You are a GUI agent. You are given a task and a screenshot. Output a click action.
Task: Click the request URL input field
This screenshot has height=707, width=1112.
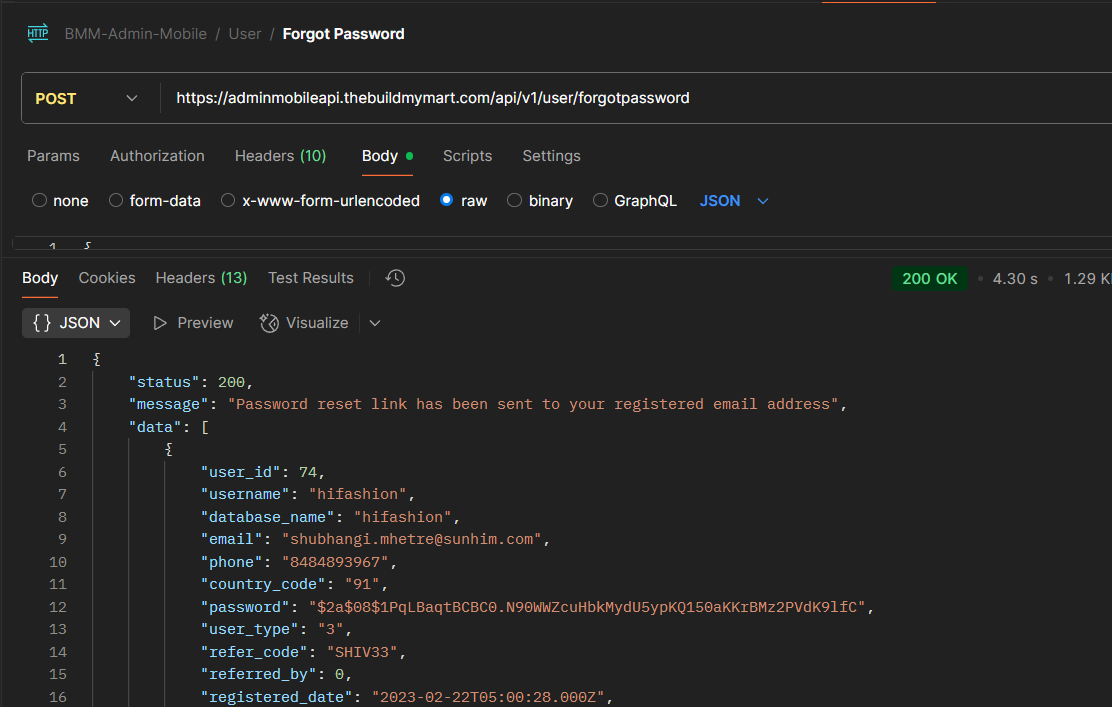(x=637, y=98)
